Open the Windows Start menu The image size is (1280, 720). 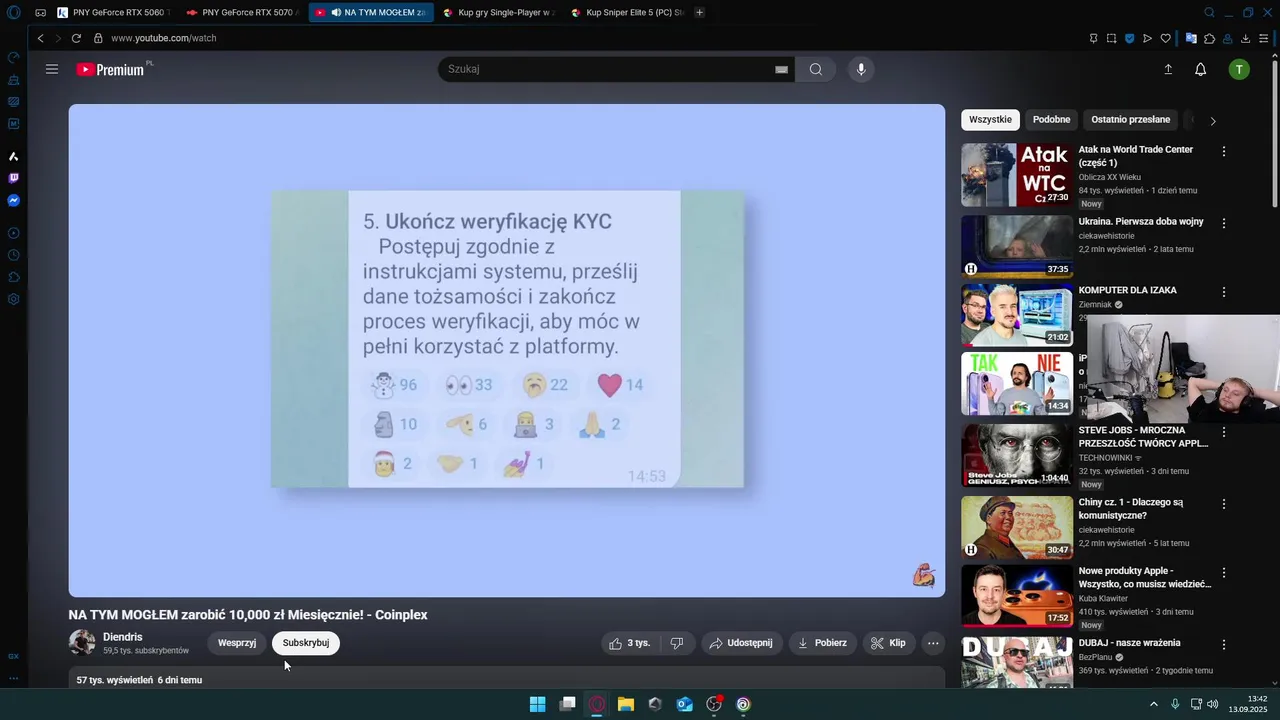(537, 704)
